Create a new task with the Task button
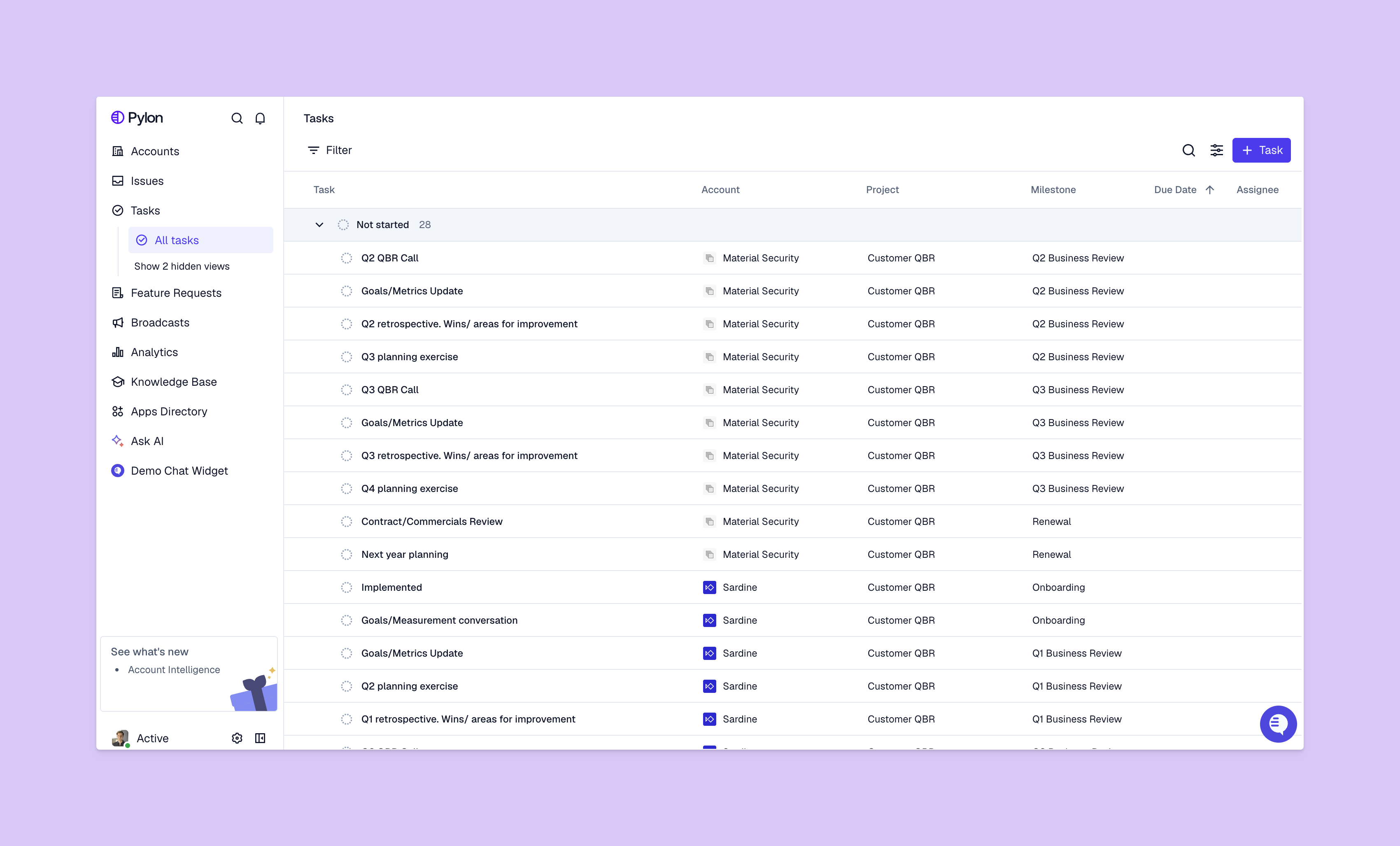1400x846 pixels. coord(1261,150)
